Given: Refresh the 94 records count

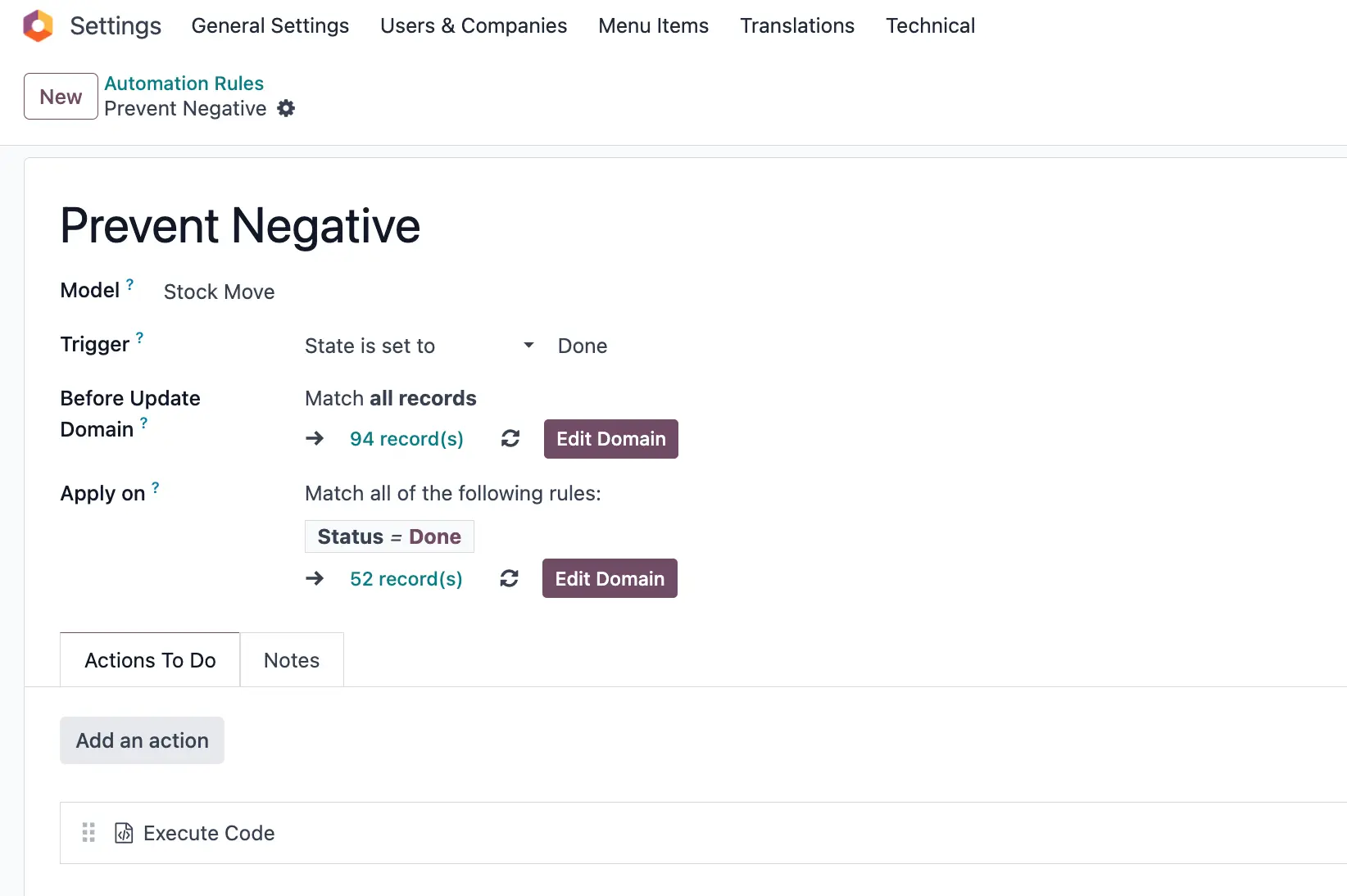Looking at the screenshot, I should (x=510, y=439).
